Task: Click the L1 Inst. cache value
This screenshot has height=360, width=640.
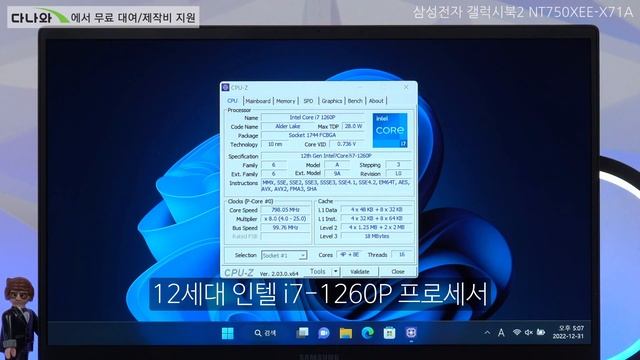Action: click(x=376, y=219)
